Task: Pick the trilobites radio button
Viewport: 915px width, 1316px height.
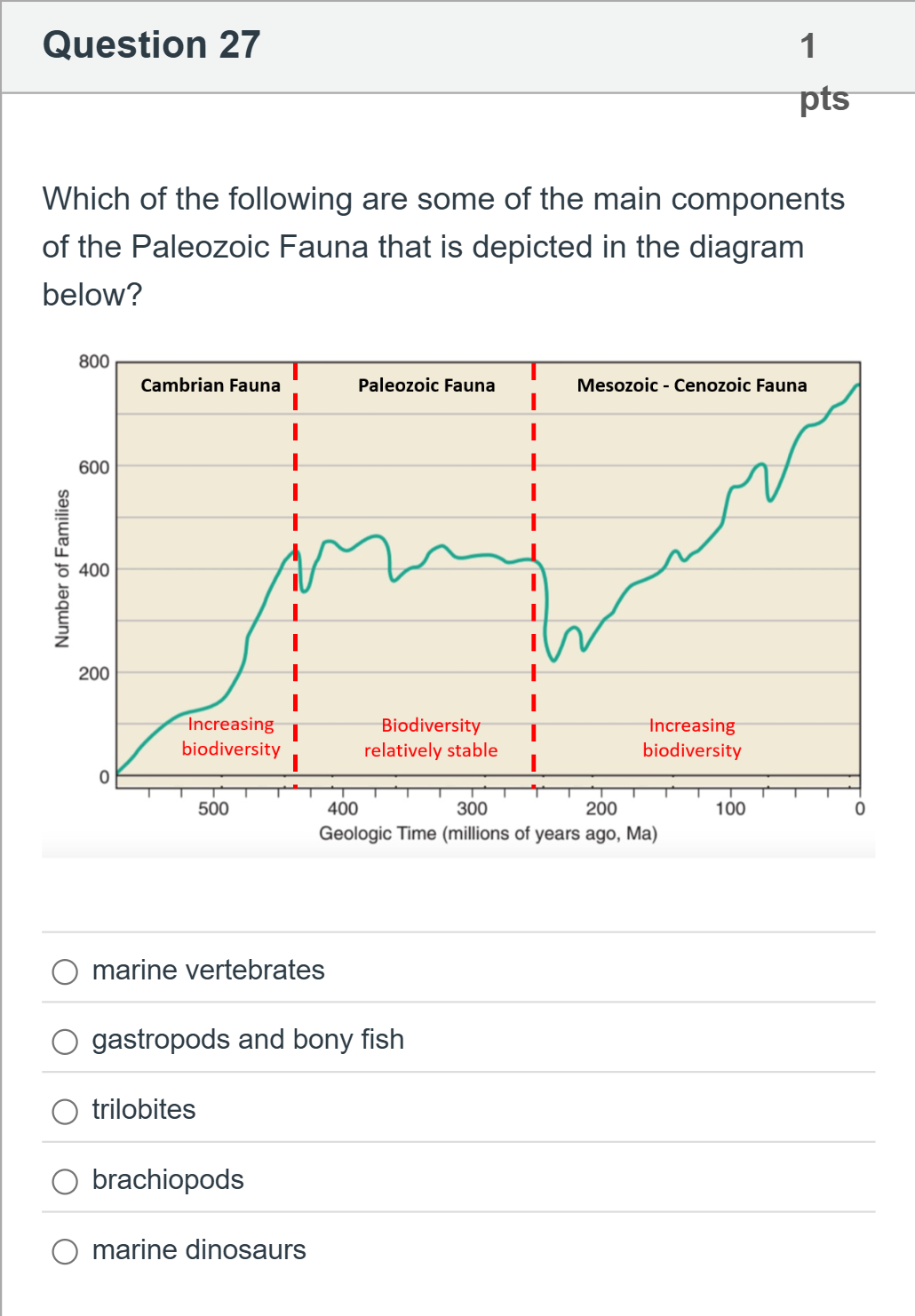Action: point(65,1112)
